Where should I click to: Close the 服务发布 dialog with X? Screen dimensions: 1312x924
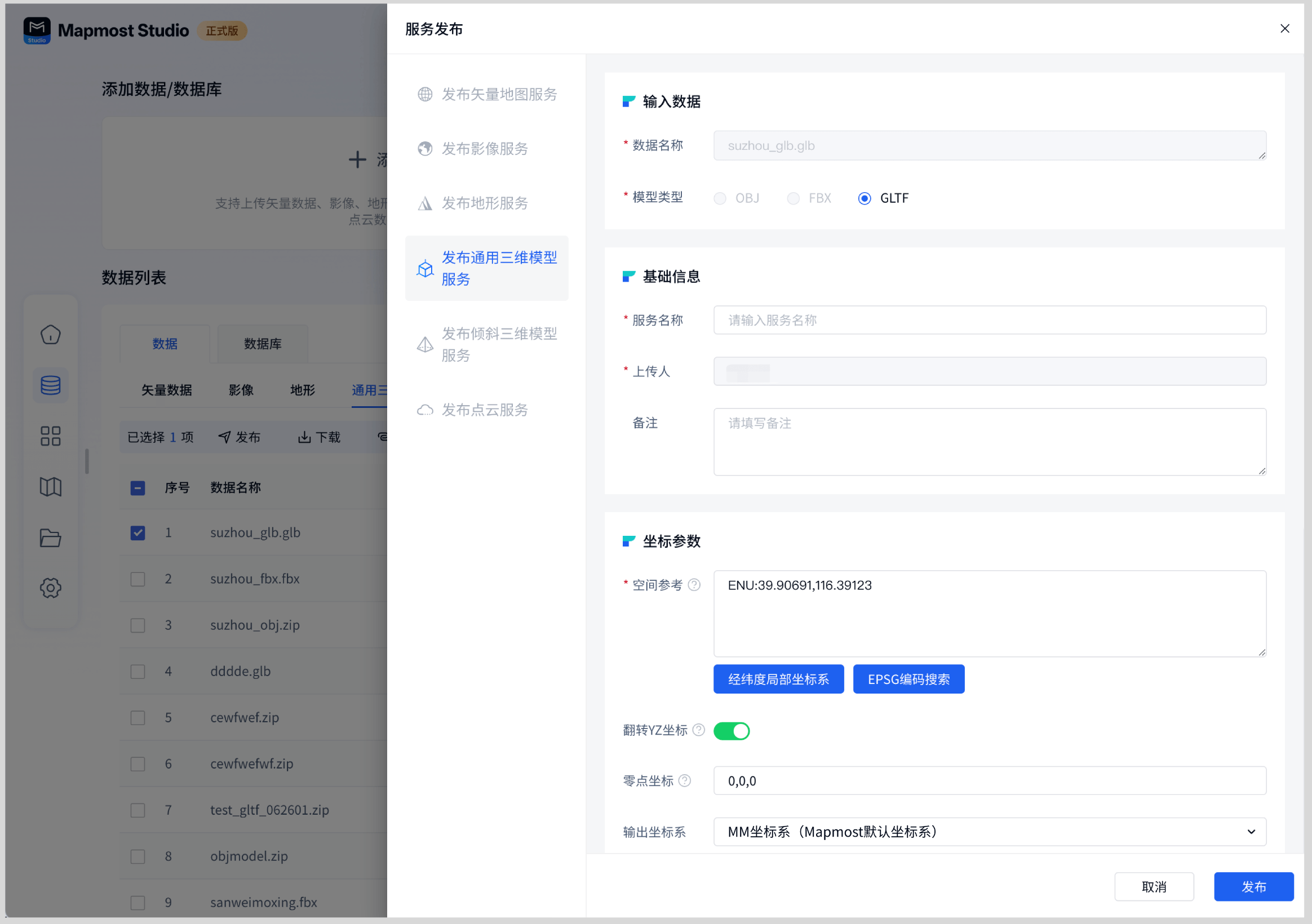[x=1284, y=29]
